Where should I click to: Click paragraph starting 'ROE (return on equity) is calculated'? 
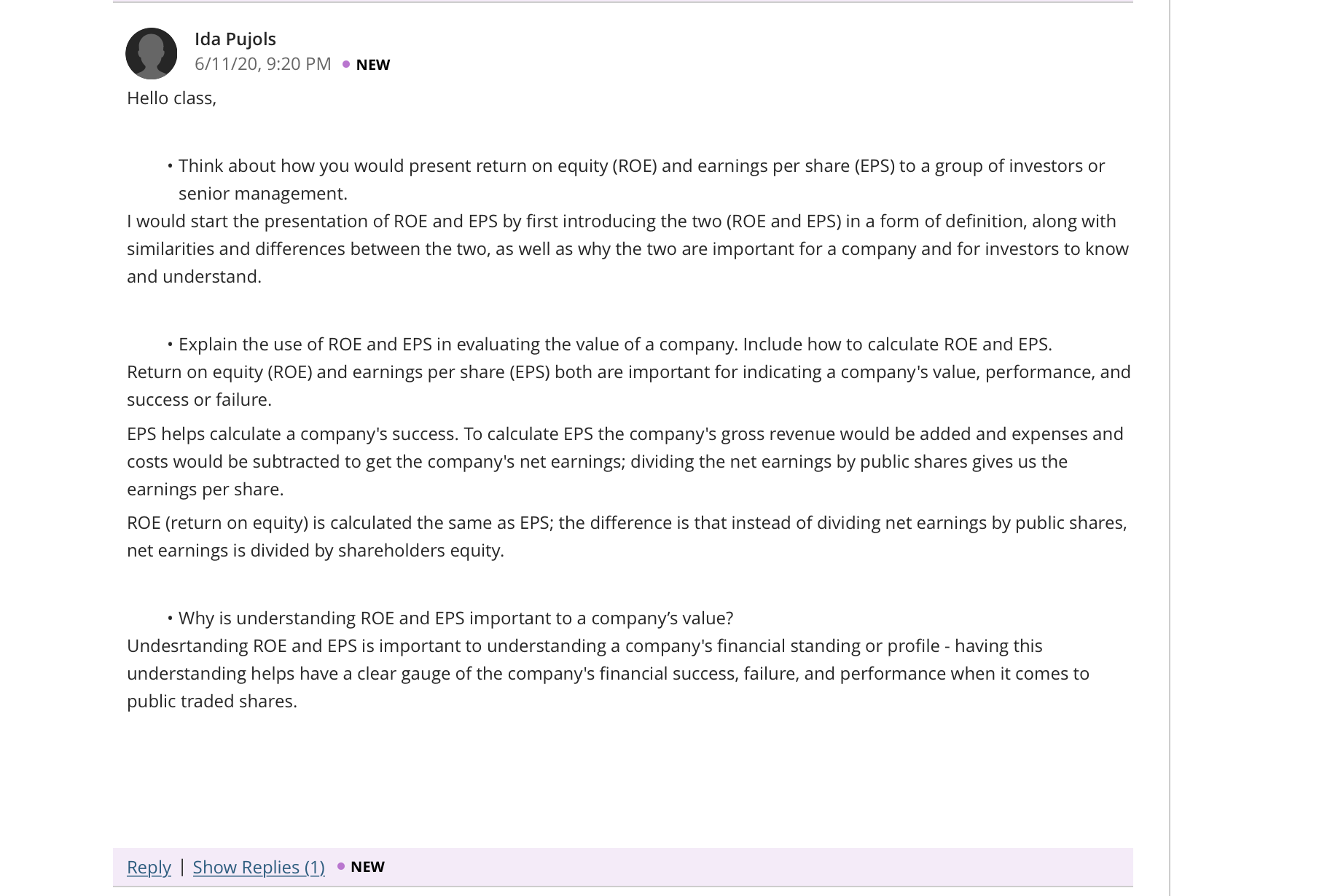(x=627, y=536)
